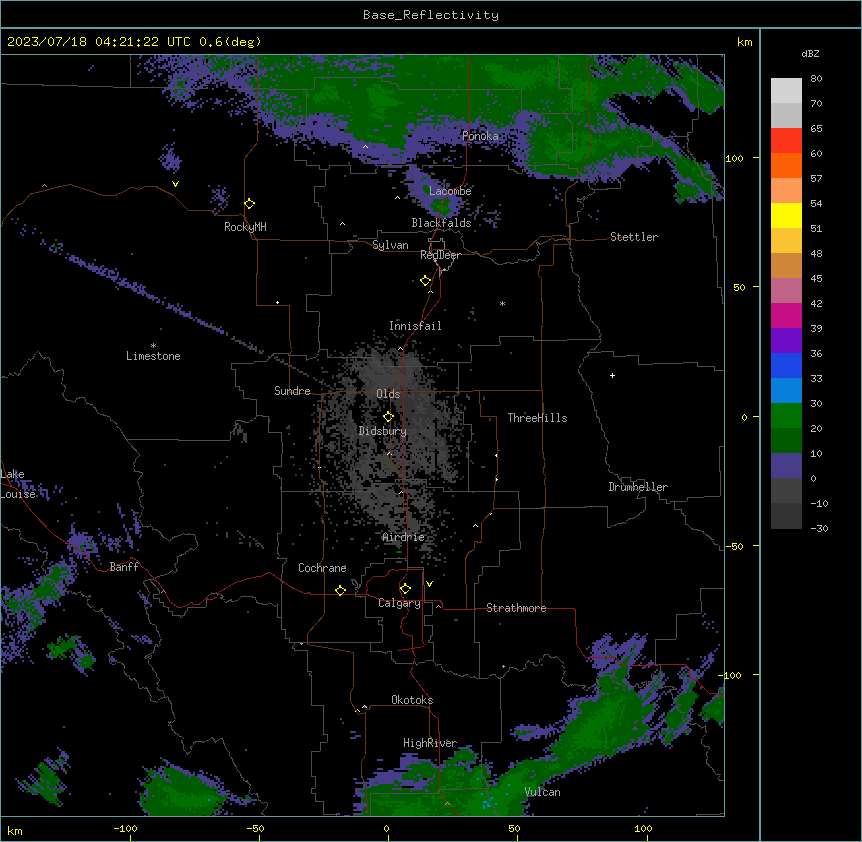Select the Vulcan label
862x842 pixels.
click(543, 792)
